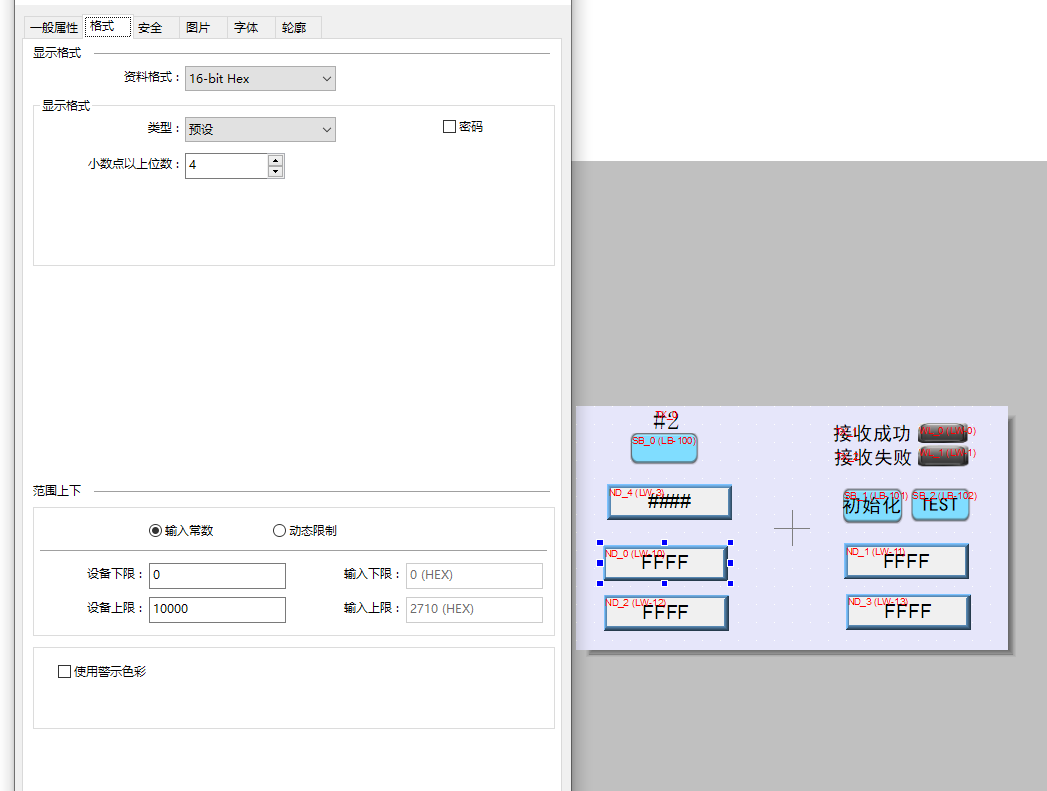This screenshot has width=1047, height=791.
Task: Select the ND_1 (LW-11) numeric object
Action: [x=906, y=562]
